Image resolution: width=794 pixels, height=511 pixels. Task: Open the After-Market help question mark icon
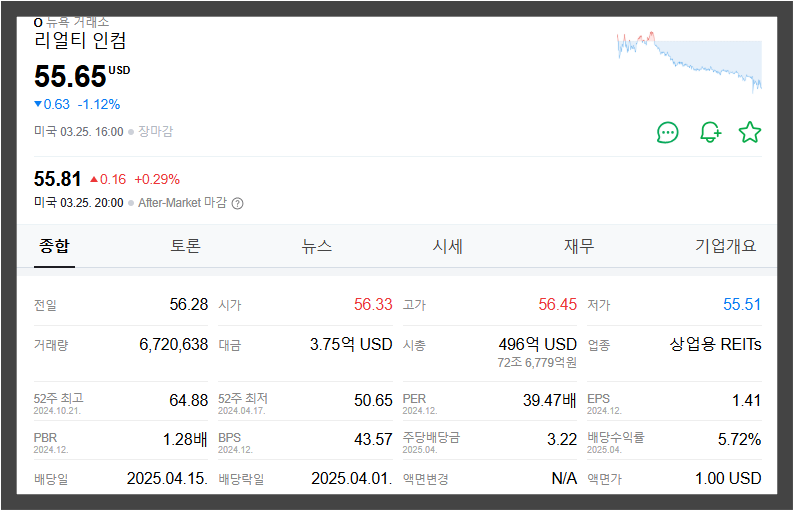click(237, 204)
